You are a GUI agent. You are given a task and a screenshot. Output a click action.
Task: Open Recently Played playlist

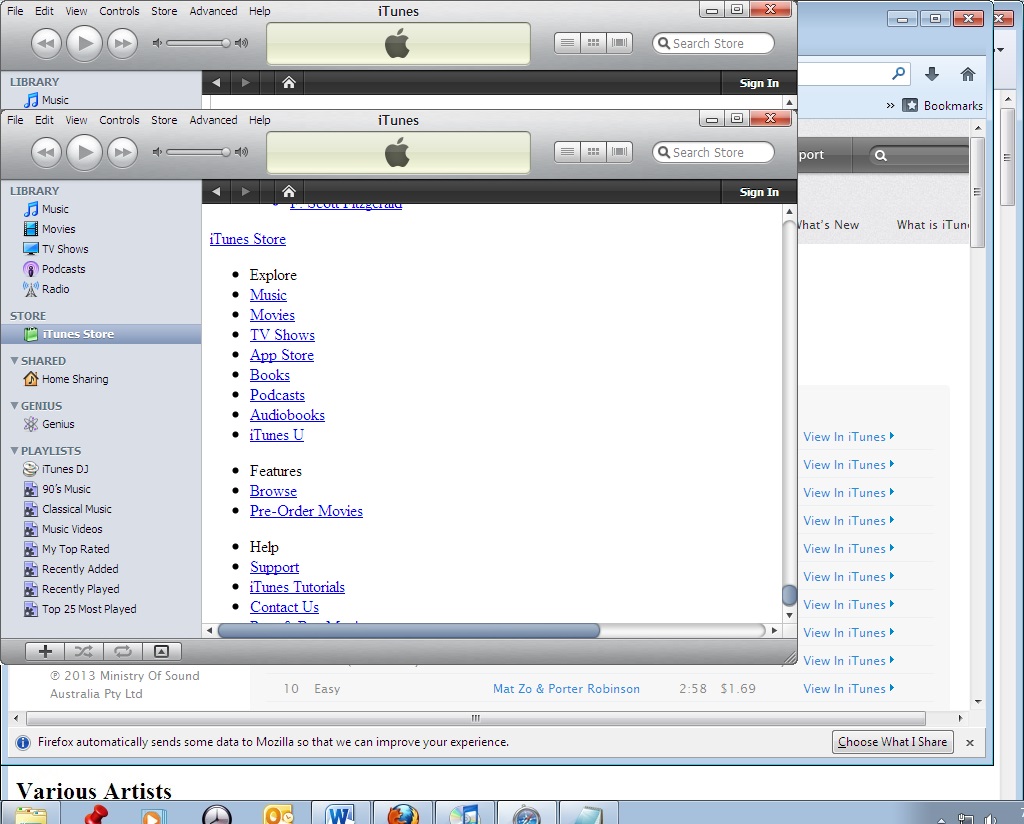tap(80, 589)
